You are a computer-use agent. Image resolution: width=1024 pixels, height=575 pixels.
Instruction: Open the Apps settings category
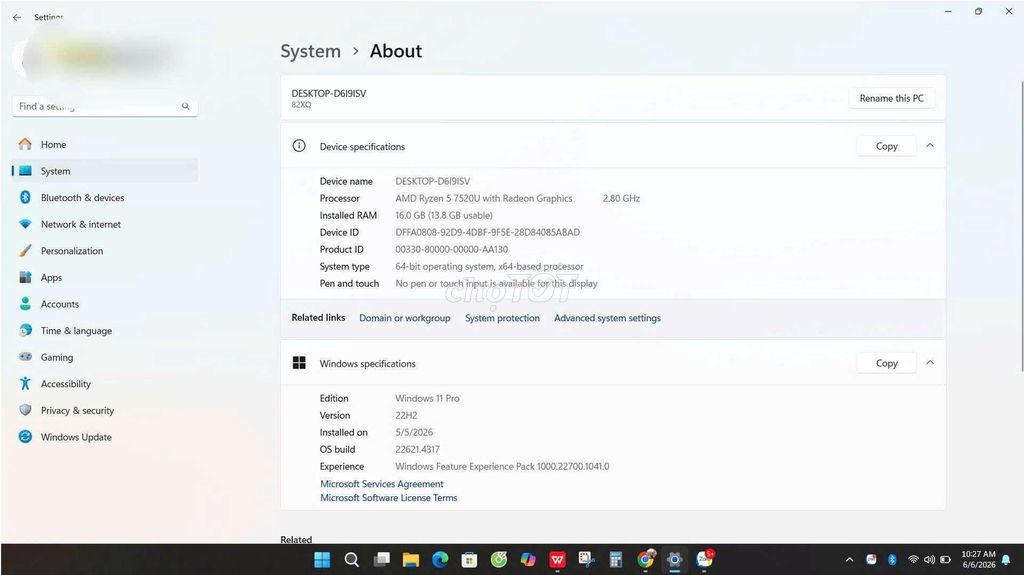tap(104, 278)
